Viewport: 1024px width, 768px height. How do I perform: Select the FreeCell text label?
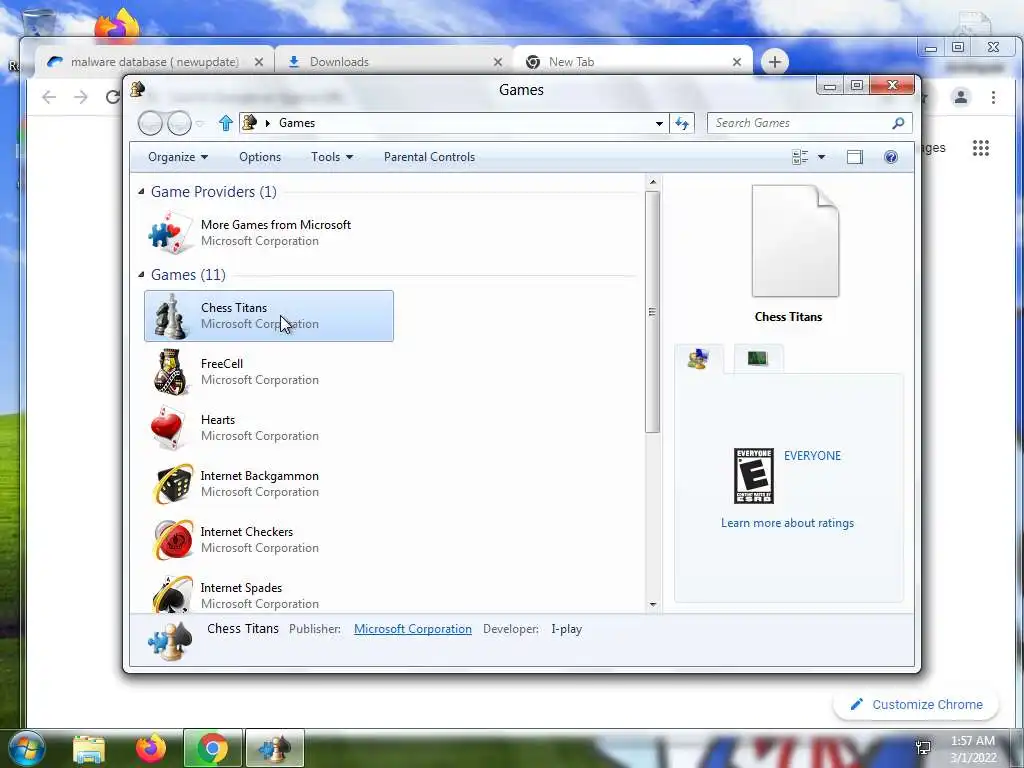coord(222,364)
